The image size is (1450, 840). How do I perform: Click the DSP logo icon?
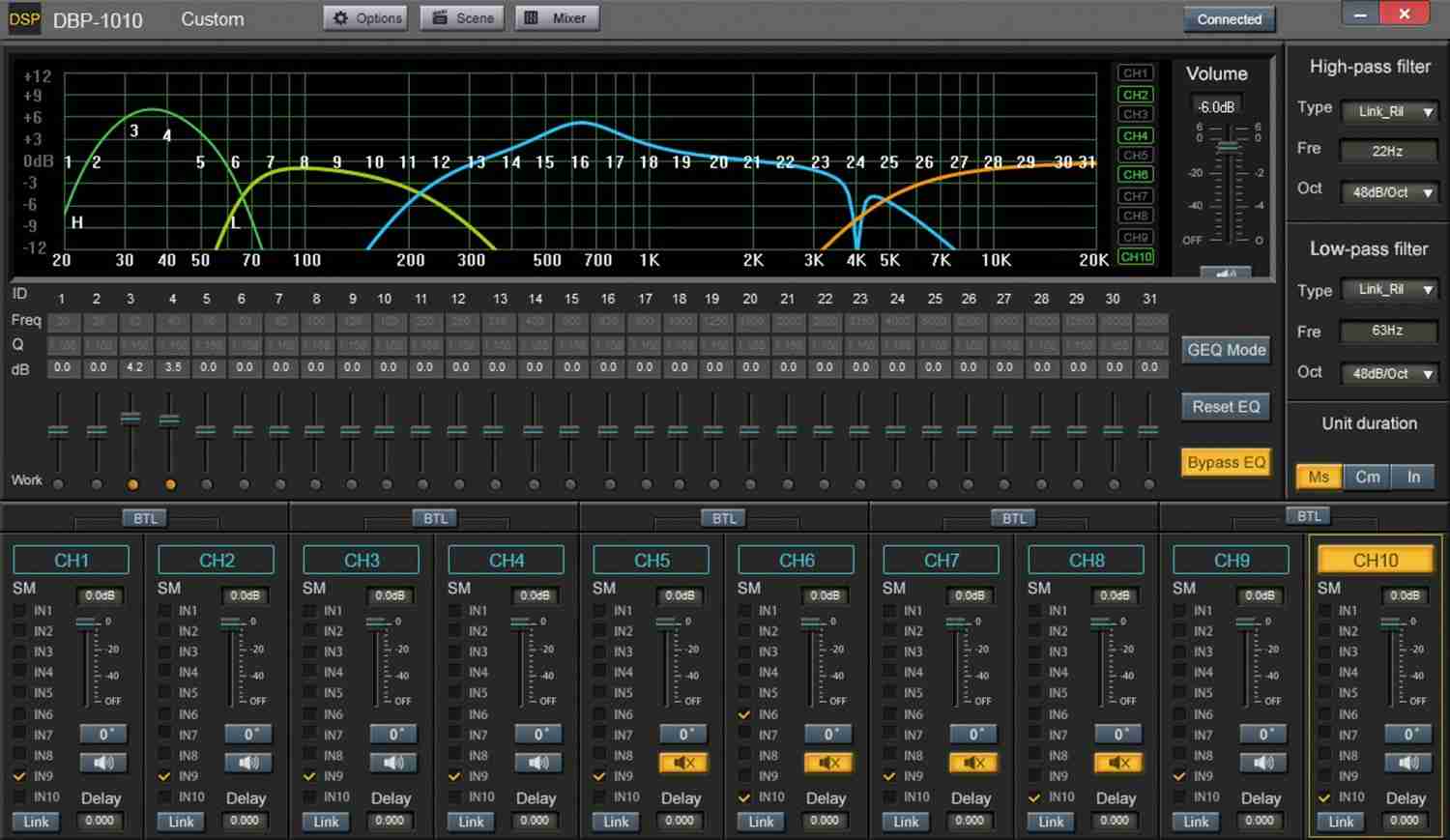tap(24, 19)
